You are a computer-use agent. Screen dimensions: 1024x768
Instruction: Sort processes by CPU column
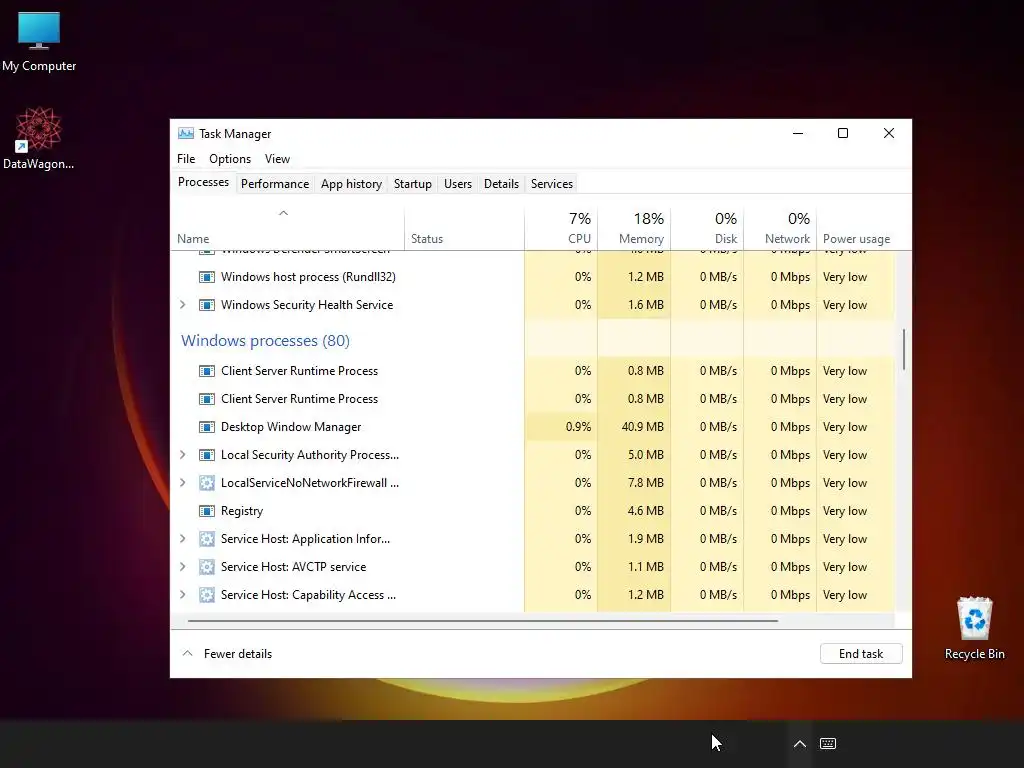click(561, 229)
